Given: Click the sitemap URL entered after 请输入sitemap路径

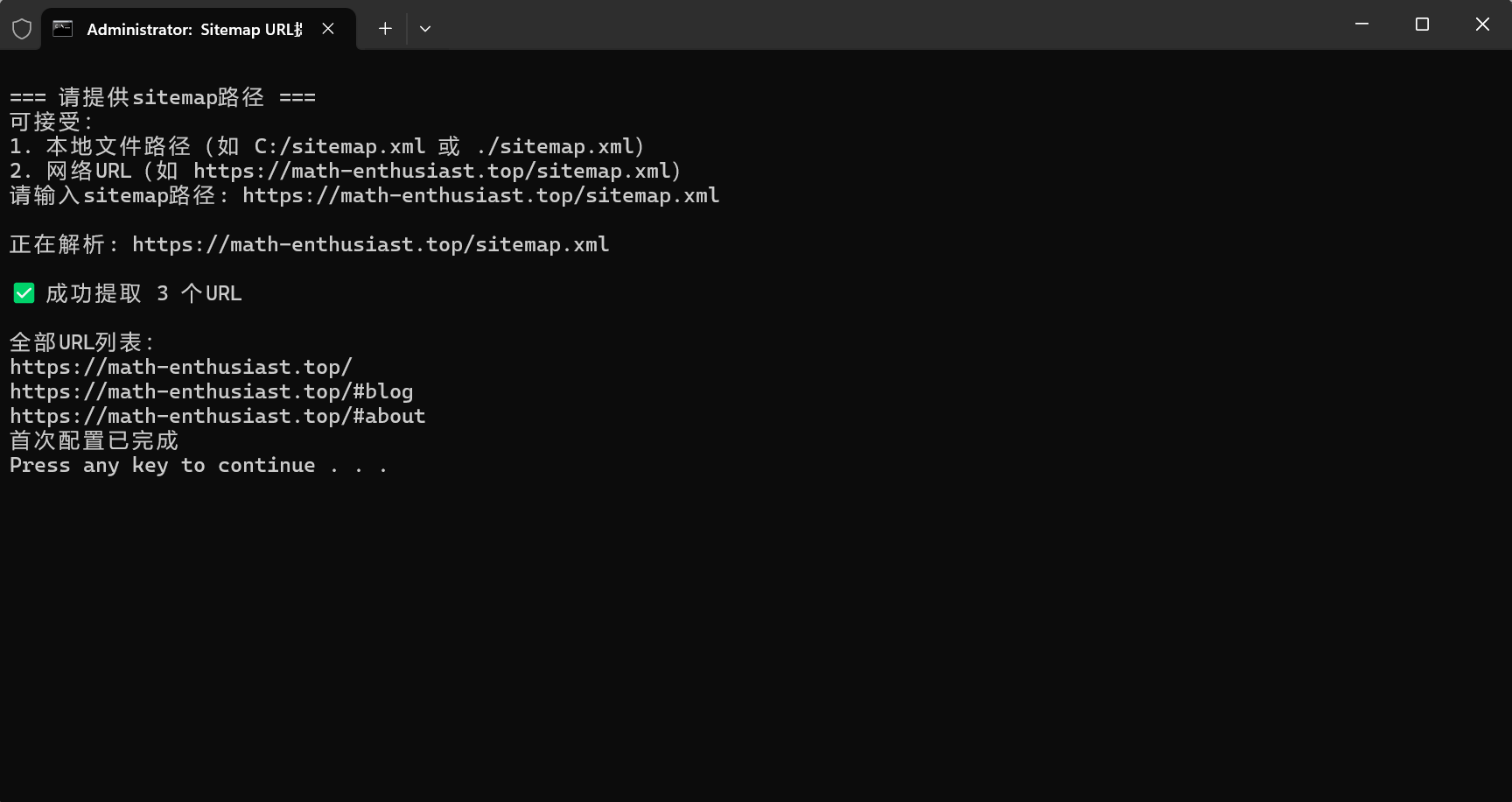Looking at the screenshot, I should coord(481,195).
